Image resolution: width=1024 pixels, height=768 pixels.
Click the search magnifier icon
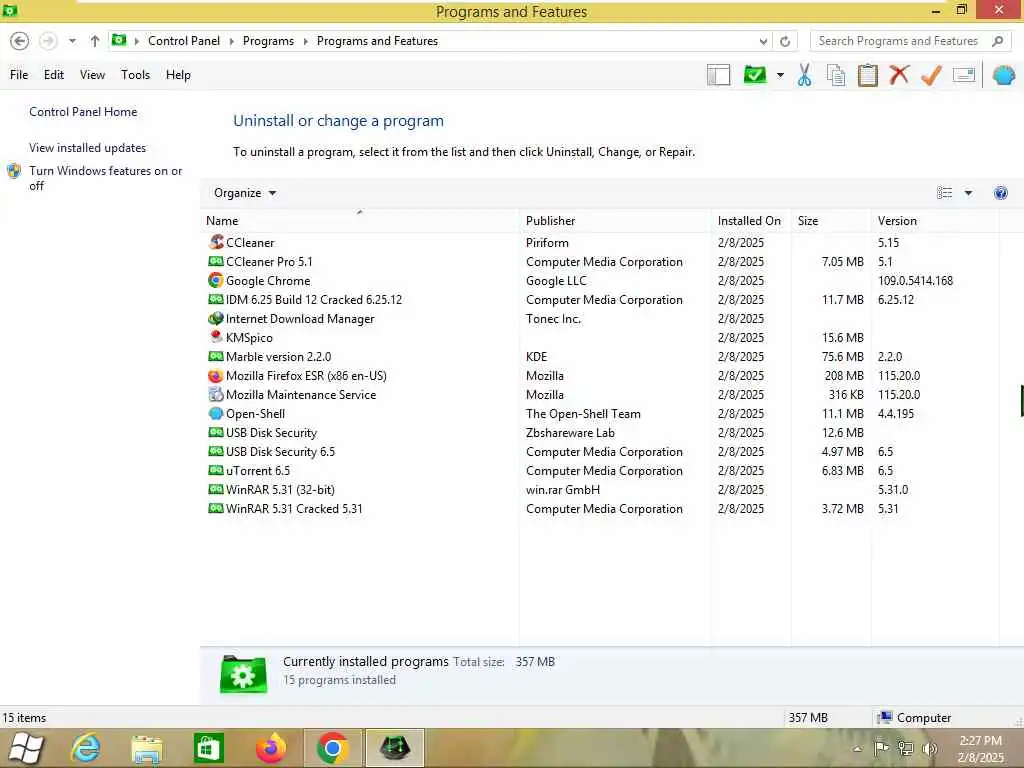[x=997, y=41]
